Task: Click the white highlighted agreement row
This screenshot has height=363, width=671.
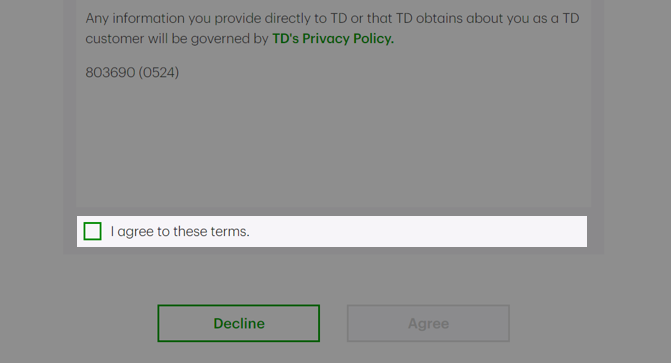Action: click(332, 231)
